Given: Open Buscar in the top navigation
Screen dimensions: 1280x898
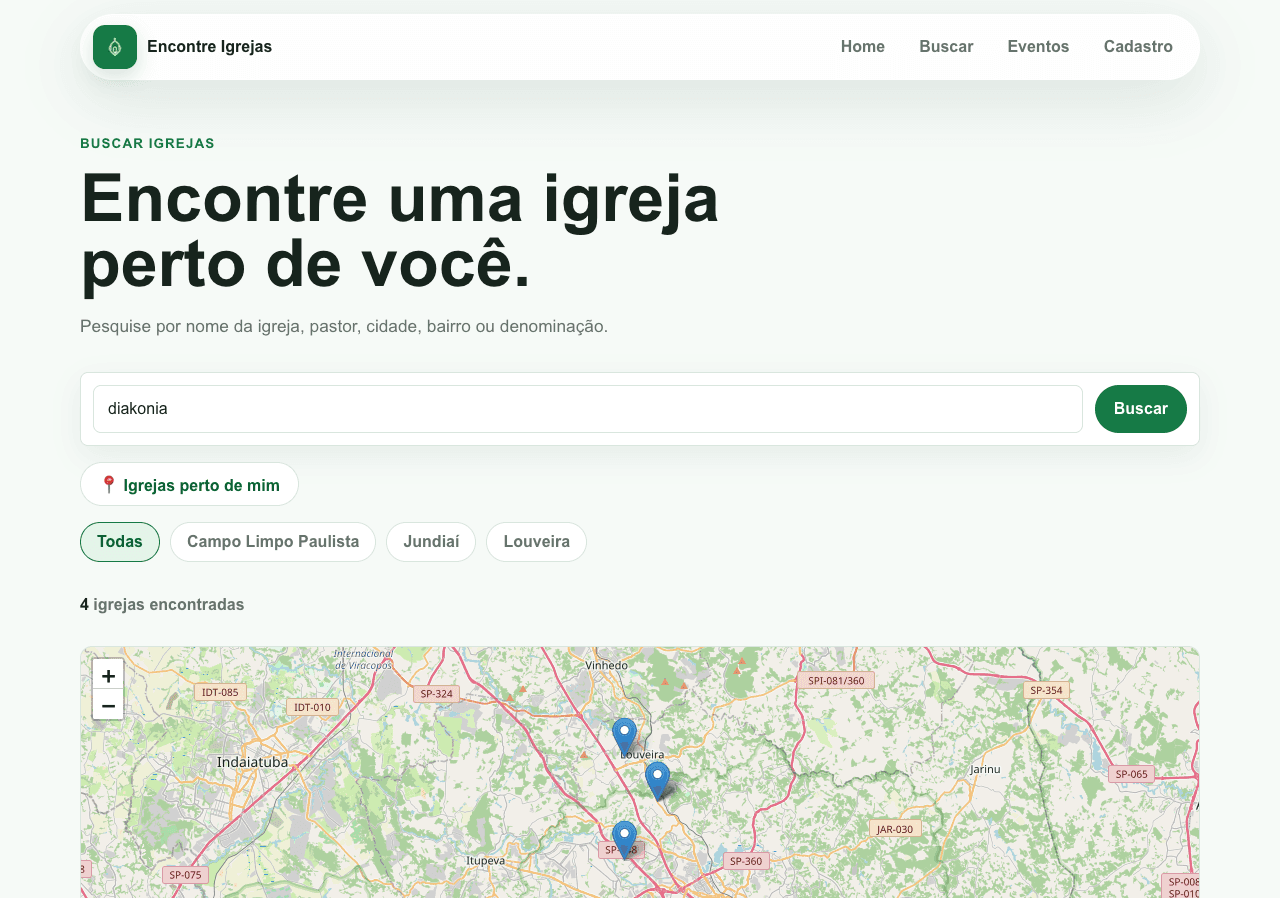Looking at the screenshot, I should click(x=946, y=47).
